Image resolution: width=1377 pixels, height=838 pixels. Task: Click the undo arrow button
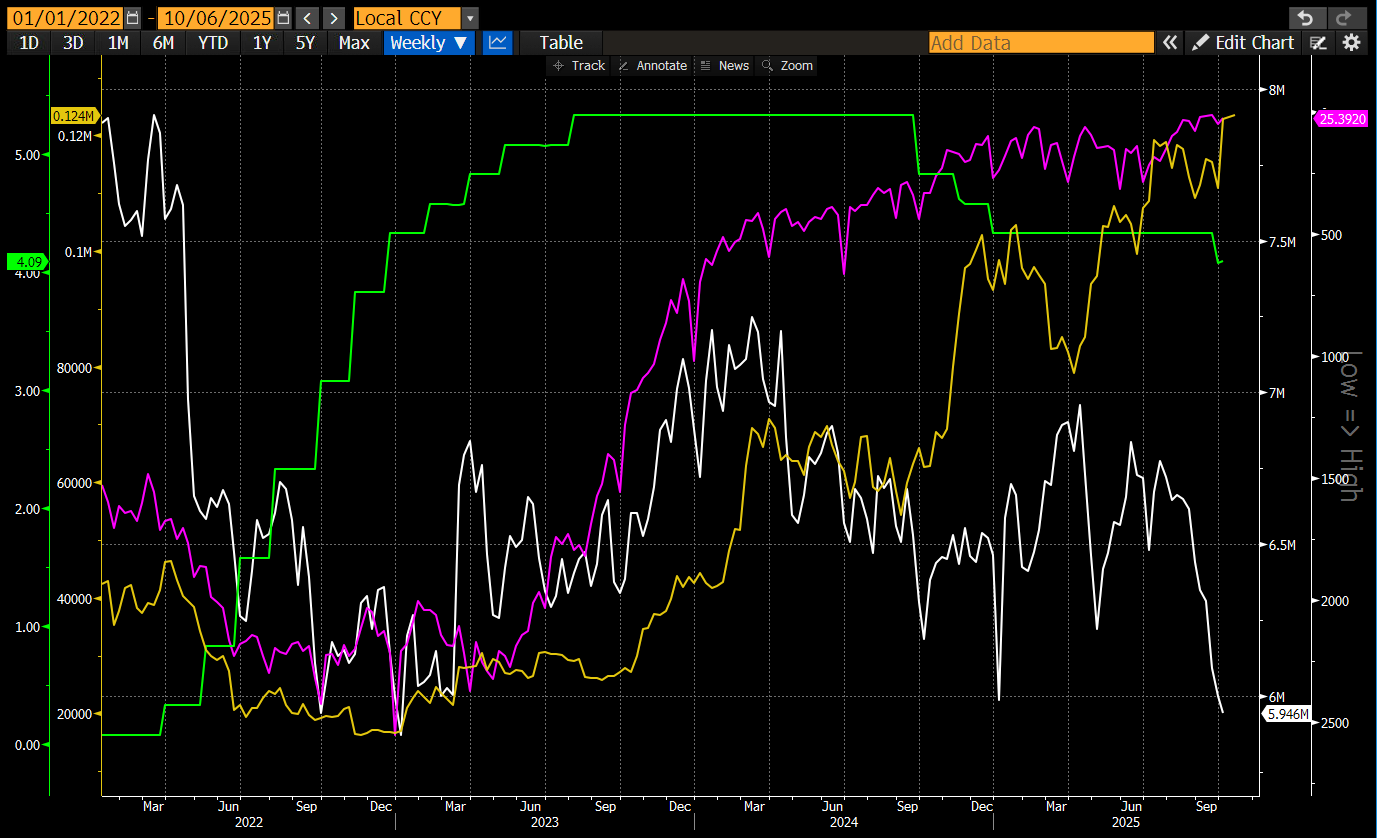click(1303, 18)
